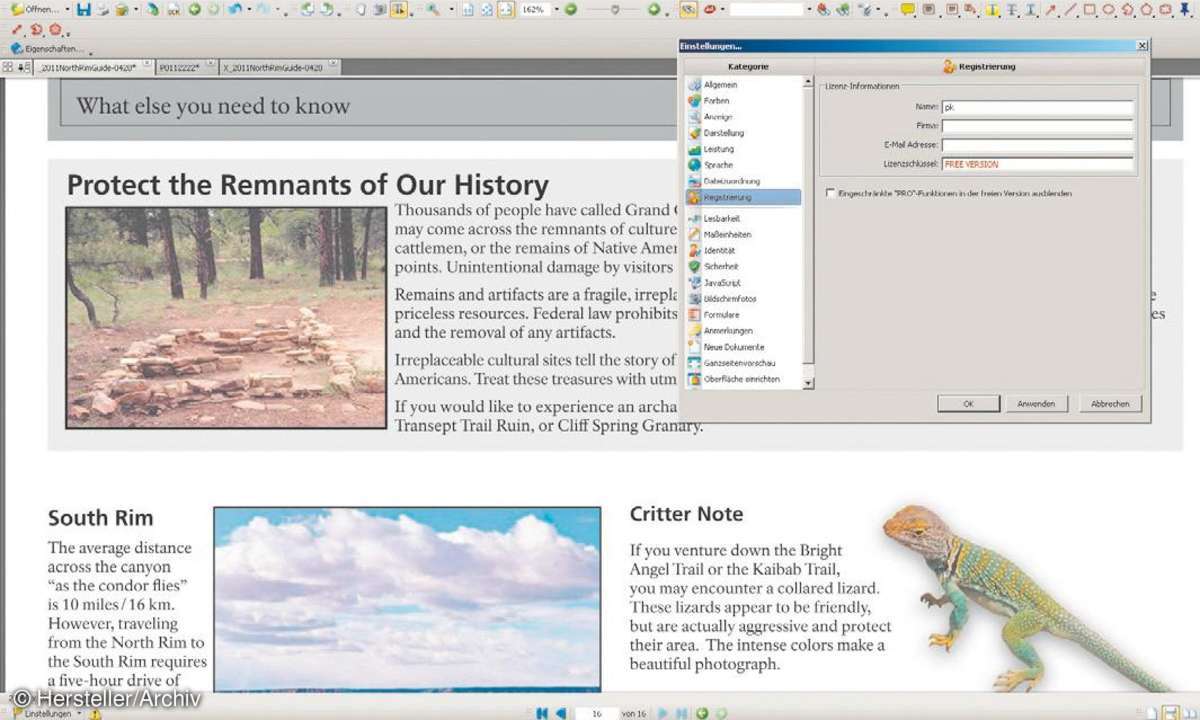Go to previous page arrow
Image resolution: width=1200 pixels, height=720 pixels.
tap(561, 713)
